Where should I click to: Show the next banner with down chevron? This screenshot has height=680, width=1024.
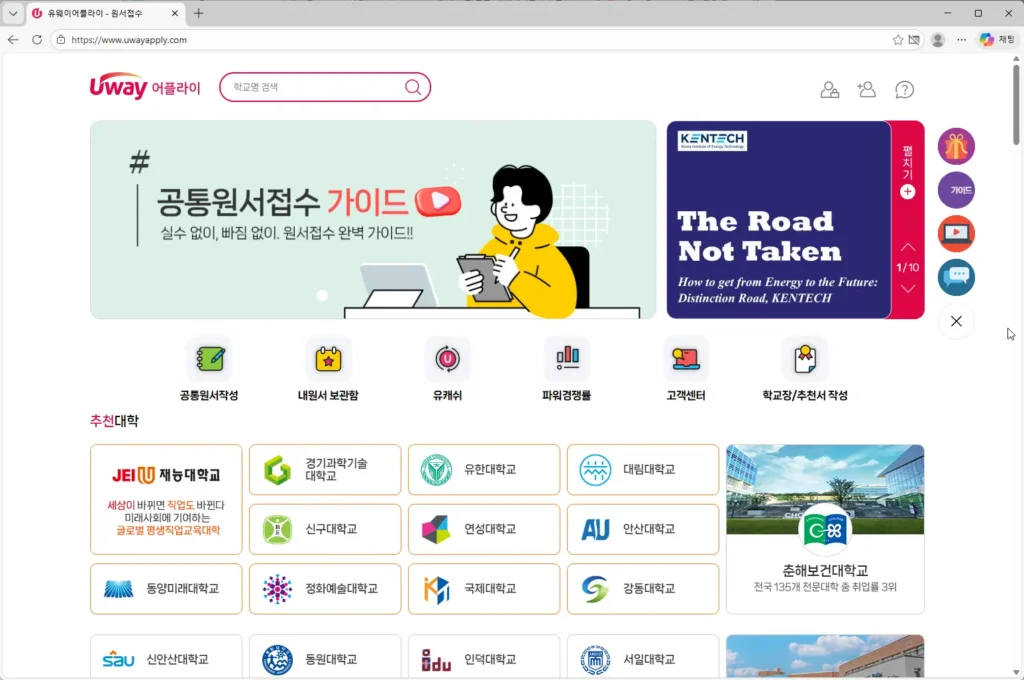[907, 288]
